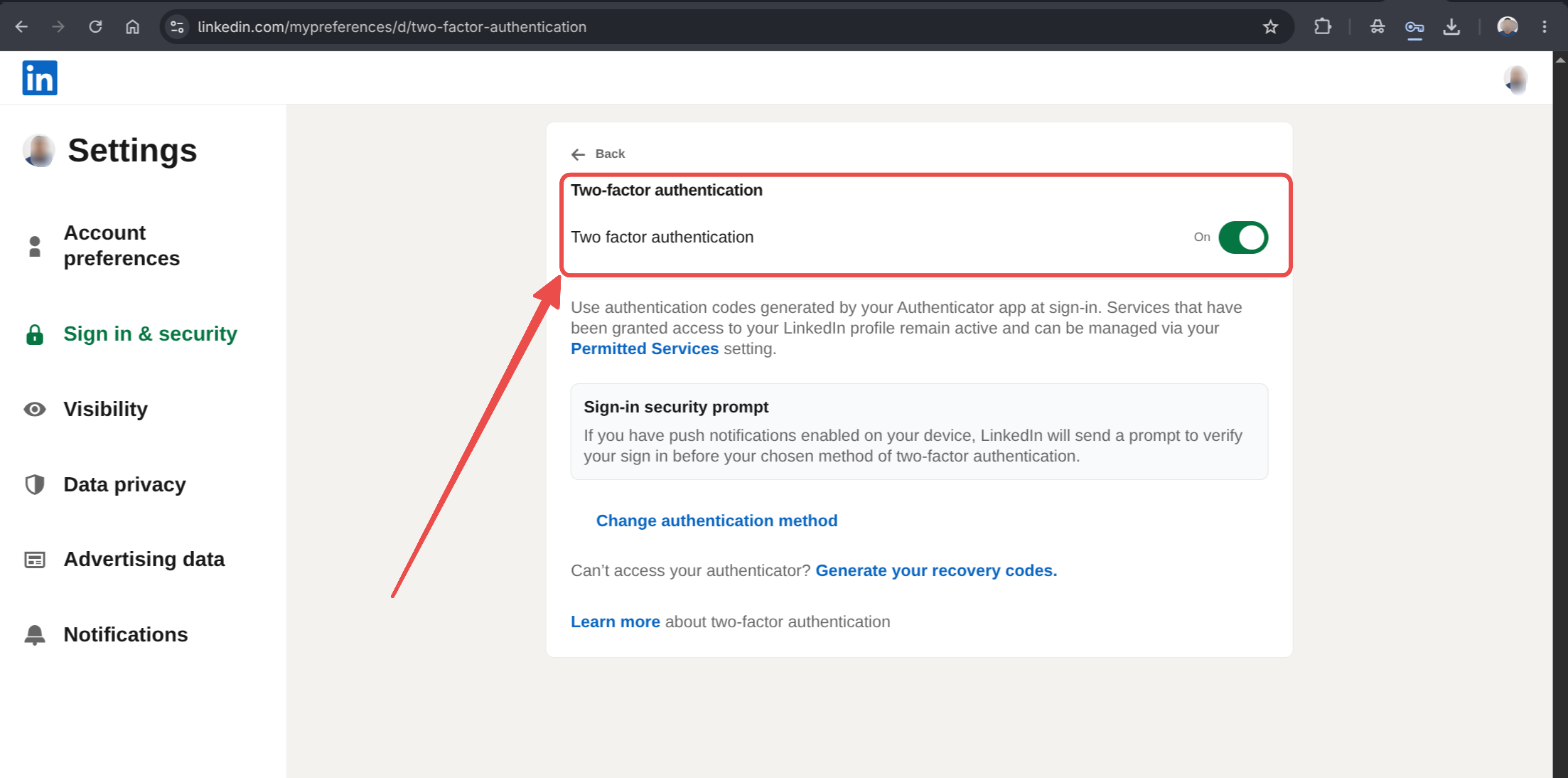Click Change authentication method
This screenshot has width=1568, height=778.
(x=716, y=521)
